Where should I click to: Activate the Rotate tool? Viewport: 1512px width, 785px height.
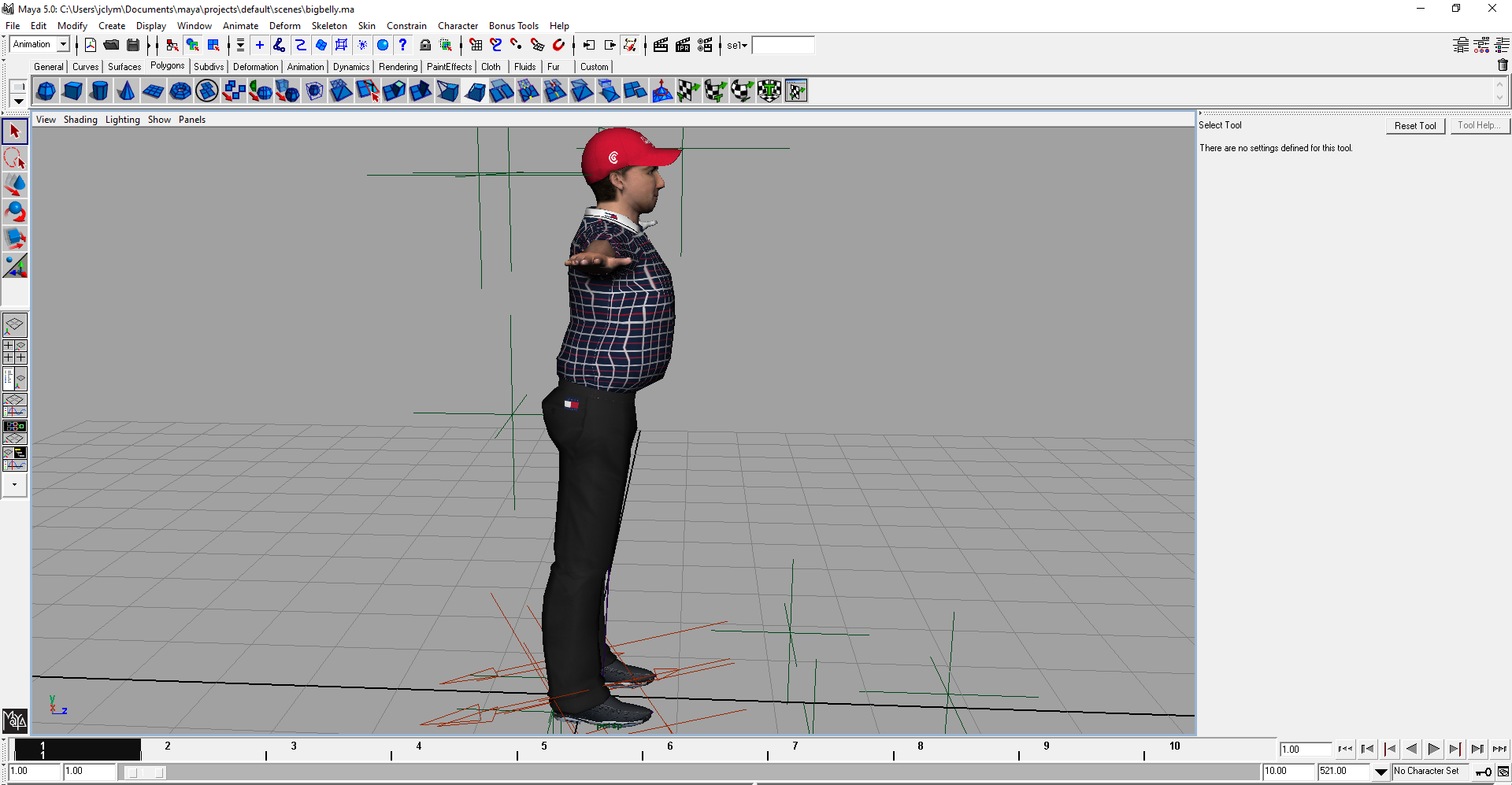tap(14, 212)
